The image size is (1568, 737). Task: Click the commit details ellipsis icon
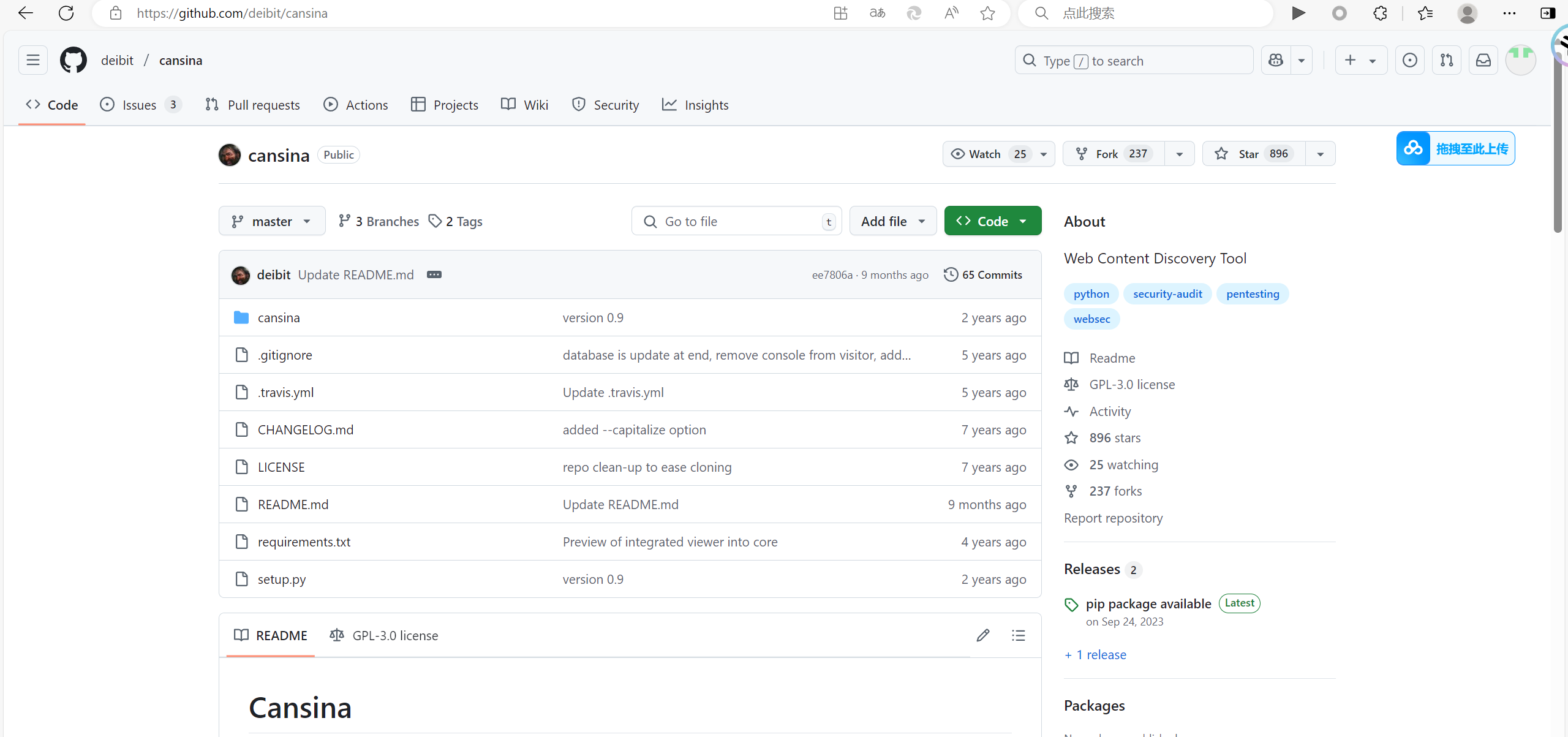434,274
